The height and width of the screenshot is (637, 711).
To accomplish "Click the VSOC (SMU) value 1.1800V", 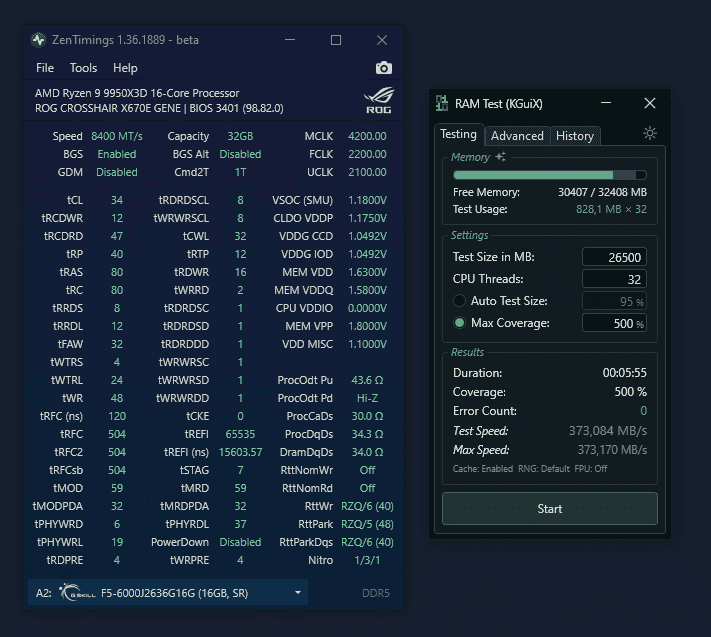I will pyautogui.click(x=367, y=200).
